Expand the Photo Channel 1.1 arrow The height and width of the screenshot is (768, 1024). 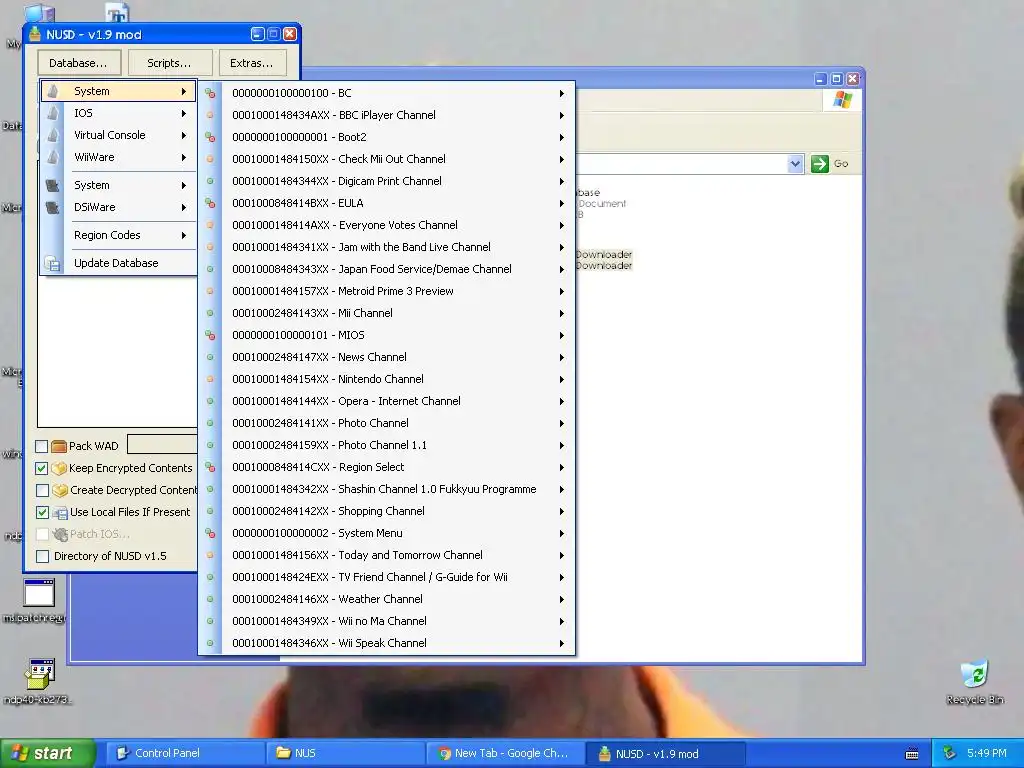click(562, 445)
